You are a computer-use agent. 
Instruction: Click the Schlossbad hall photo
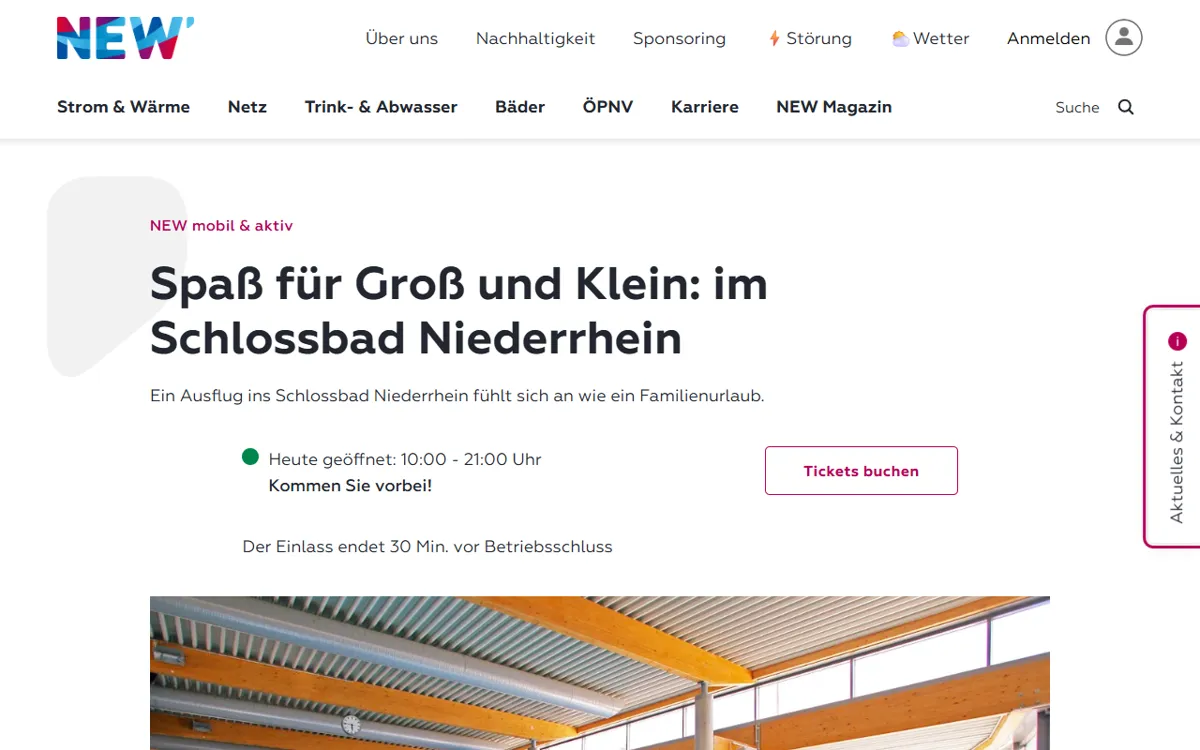(x=600, y=673)
